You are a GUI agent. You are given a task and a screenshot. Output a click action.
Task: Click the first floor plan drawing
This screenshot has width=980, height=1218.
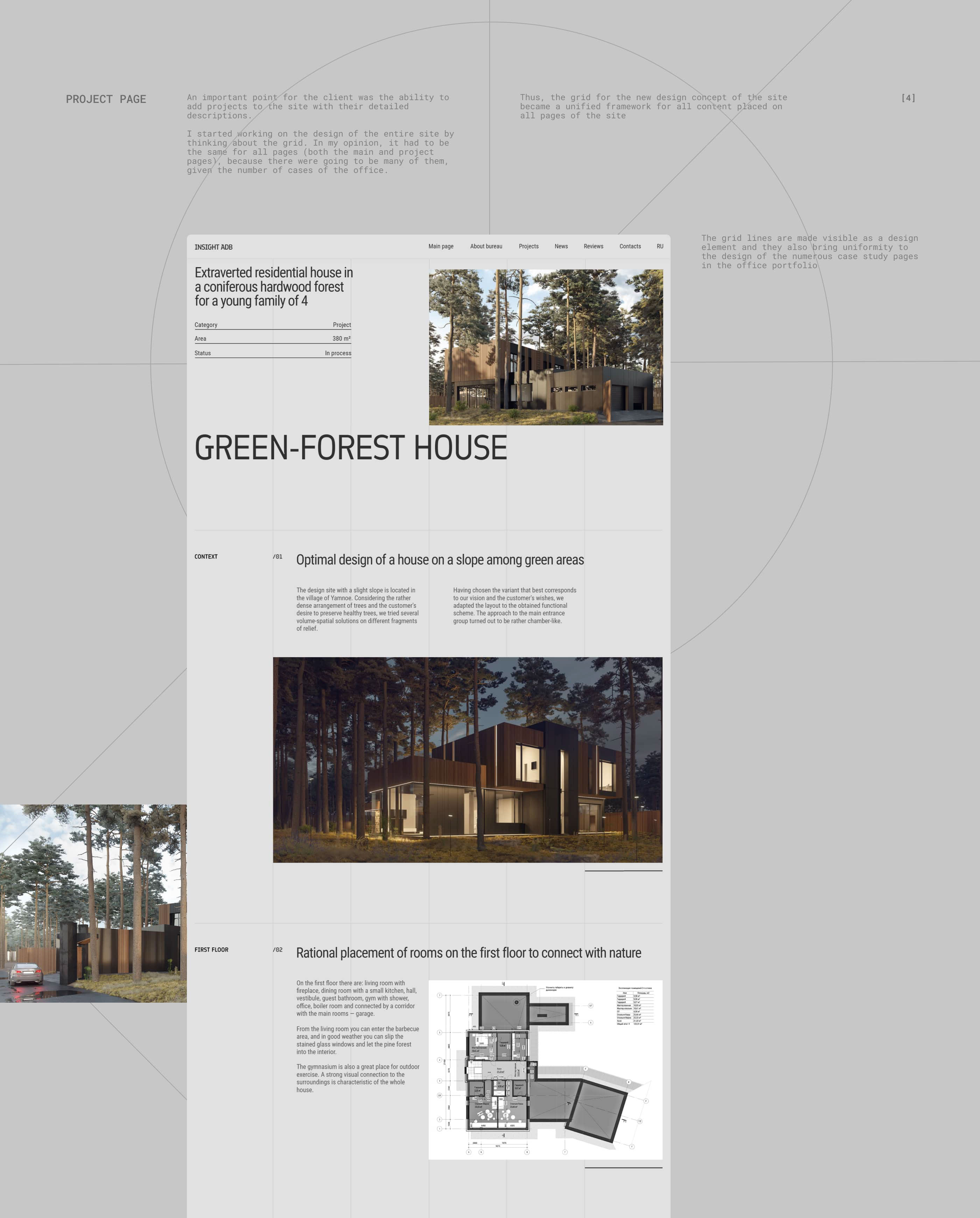coord(545,1070)
